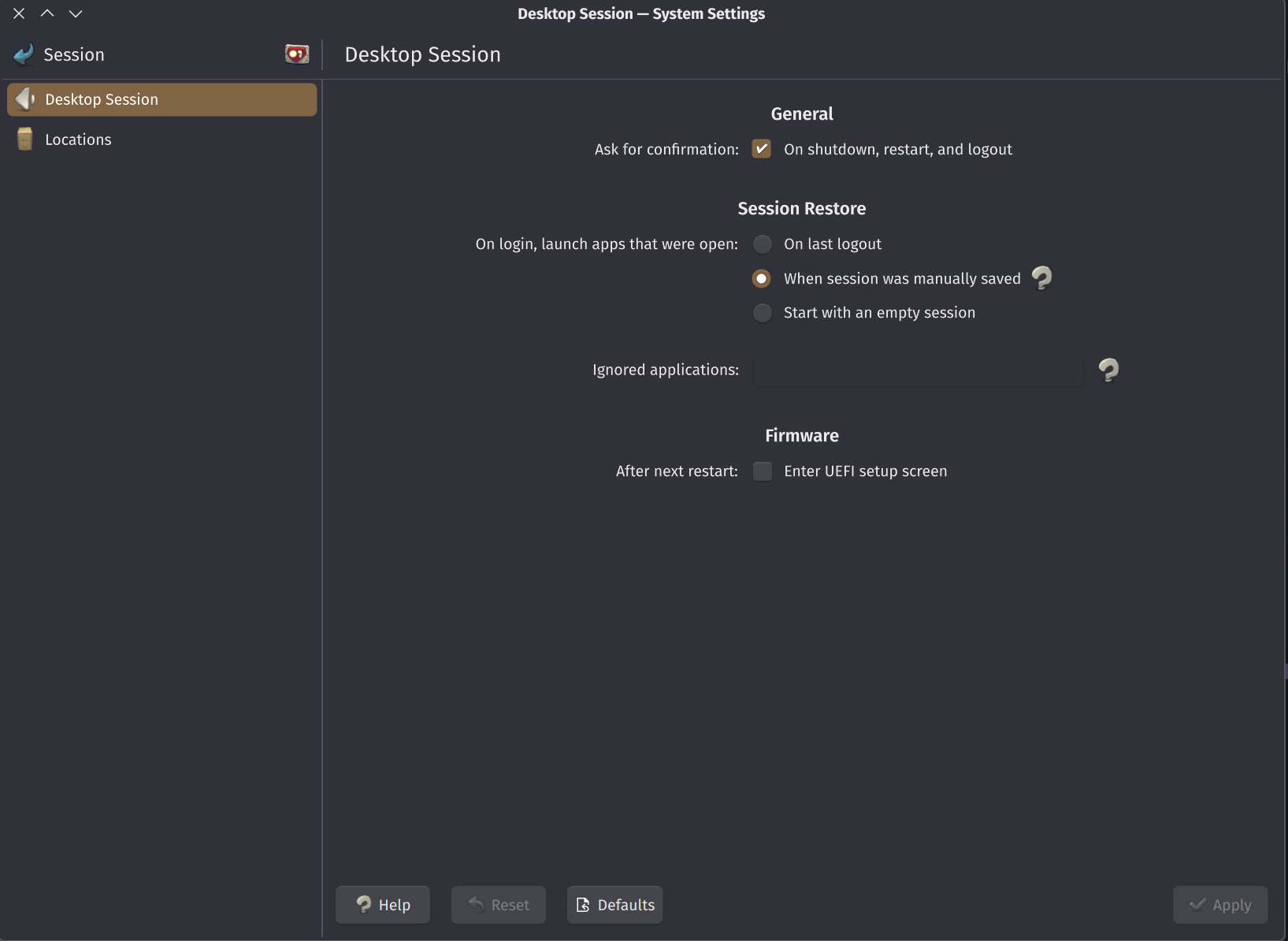Viewport: 1288px width, 941px height.
Task: Click the Apply button
Action: (1220, 905)
